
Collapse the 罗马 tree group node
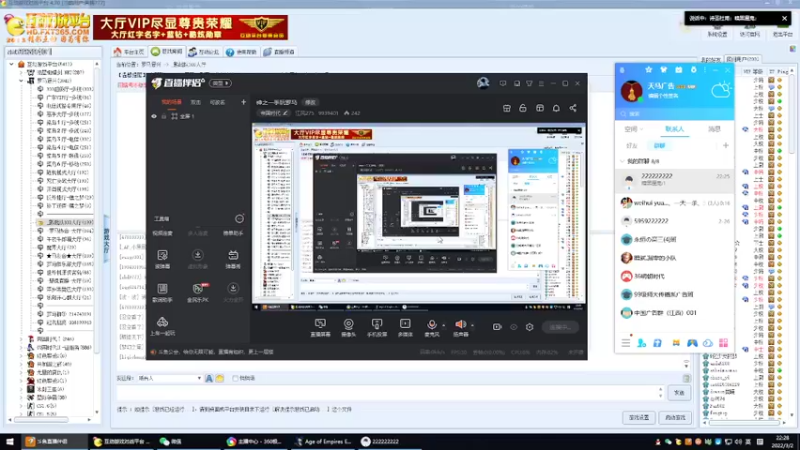(21, 81)
